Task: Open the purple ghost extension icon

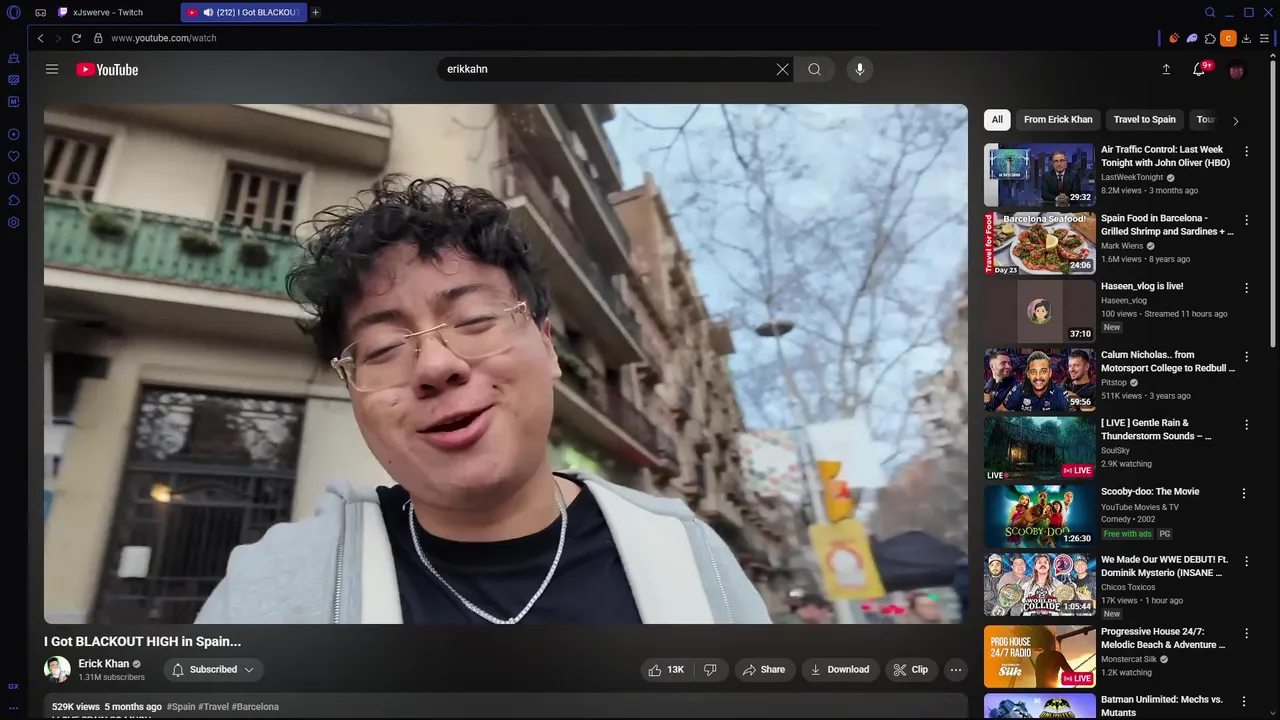Action: (x=1192, y=38)
